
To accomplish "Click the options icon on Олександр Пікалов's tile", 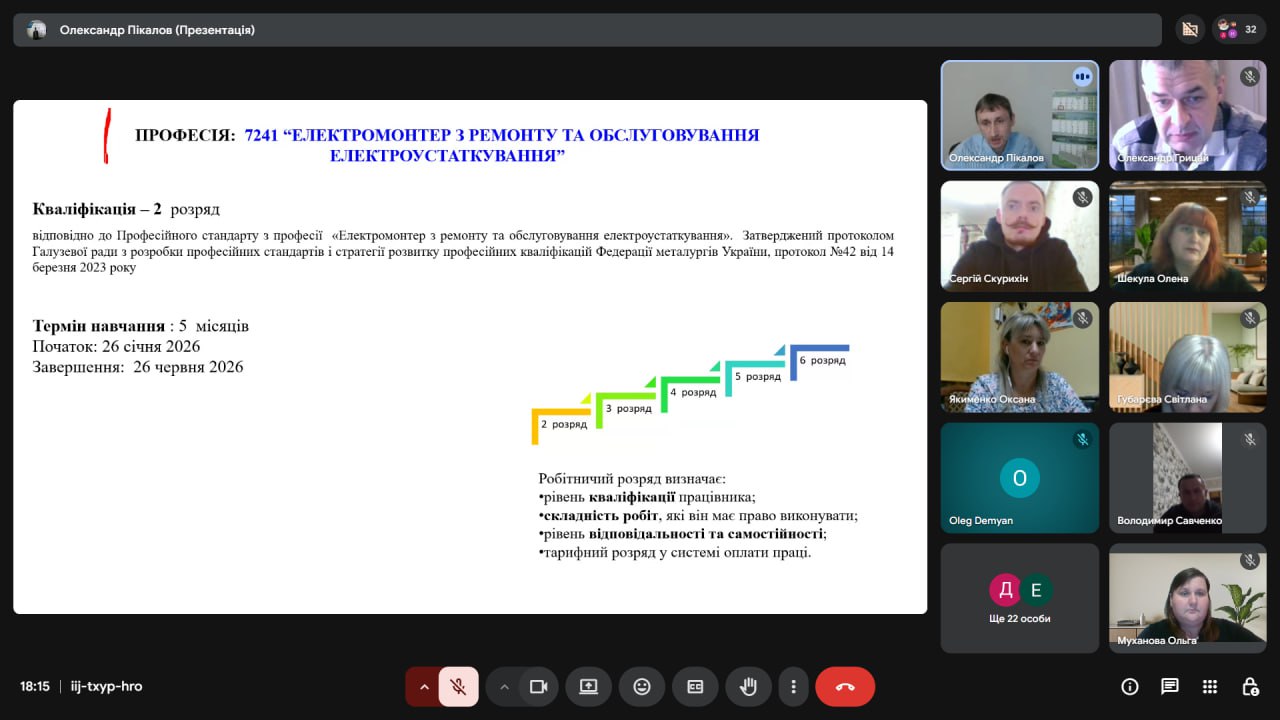I will click(1082, 77).
